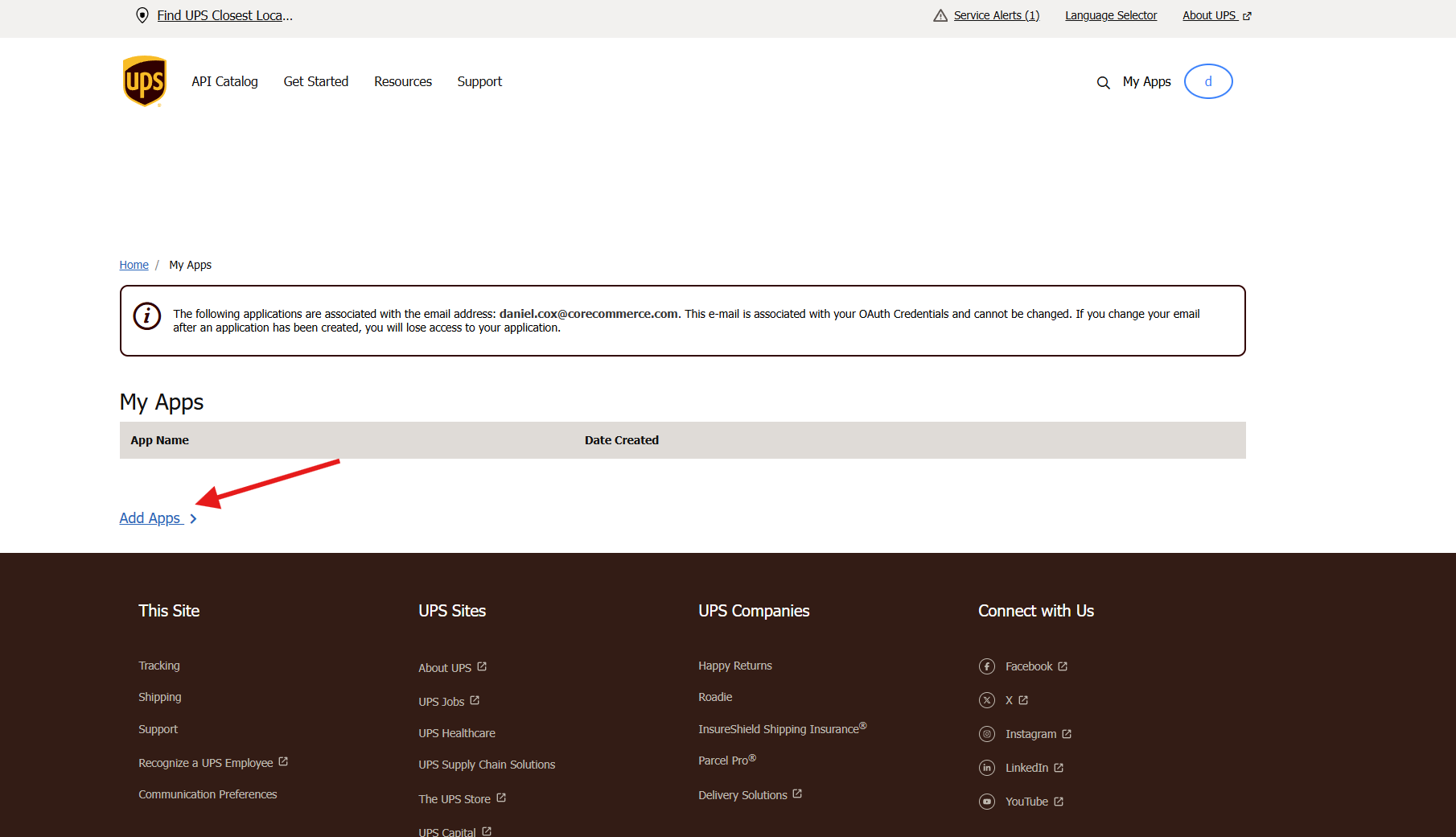Click the My Apps page heading
Viewport: 1456px width, 837px height.
click(162, 402)
